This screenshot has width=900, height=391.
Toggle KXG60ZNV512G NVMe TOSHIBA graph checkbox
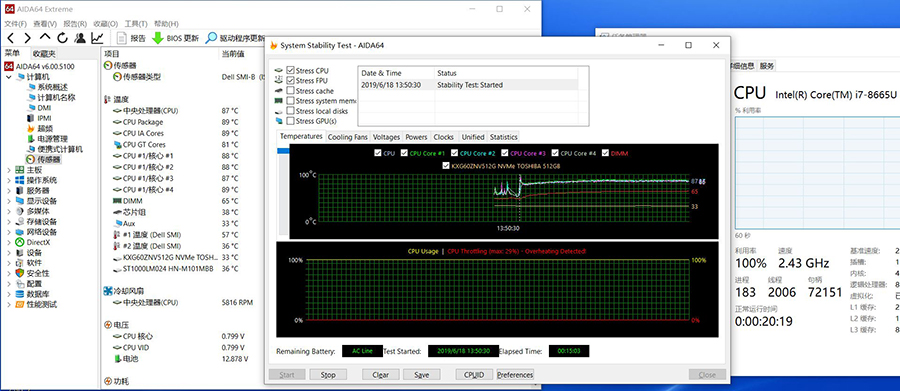click(446, 166)
